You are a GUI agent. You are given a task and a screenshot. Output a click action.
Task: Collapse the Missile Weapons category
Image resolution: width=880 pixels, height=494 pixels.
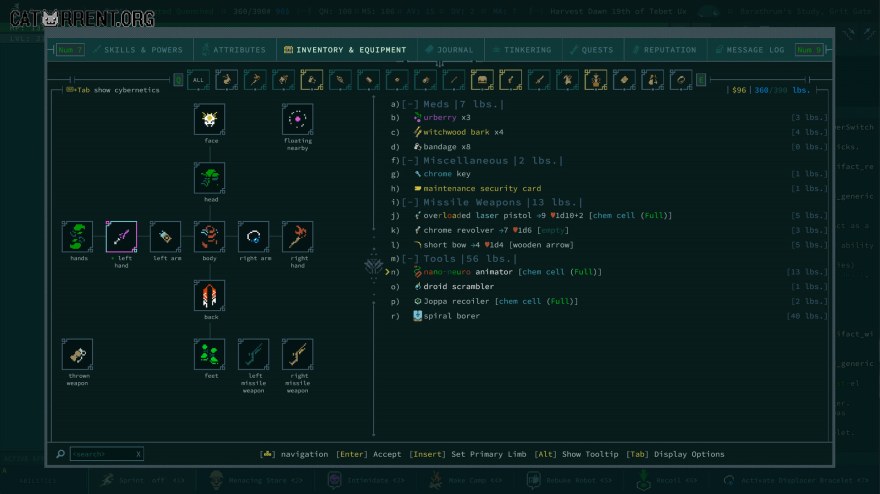pos(410,202)
